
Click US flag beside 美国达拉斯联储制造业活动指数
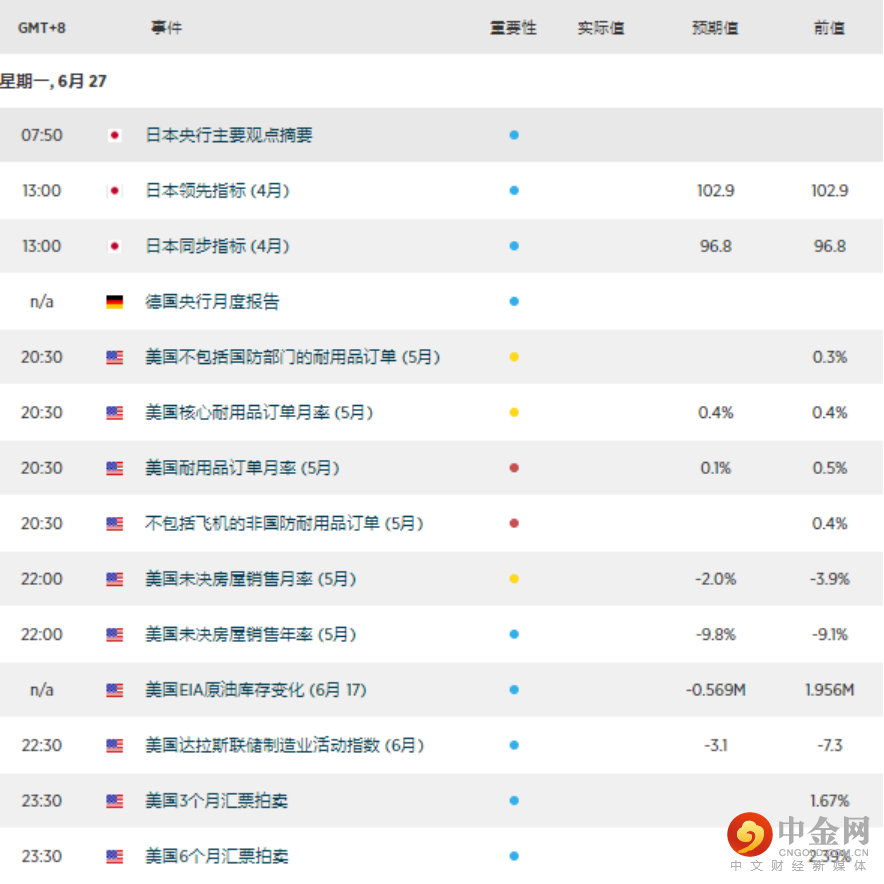tap(114, 745)
